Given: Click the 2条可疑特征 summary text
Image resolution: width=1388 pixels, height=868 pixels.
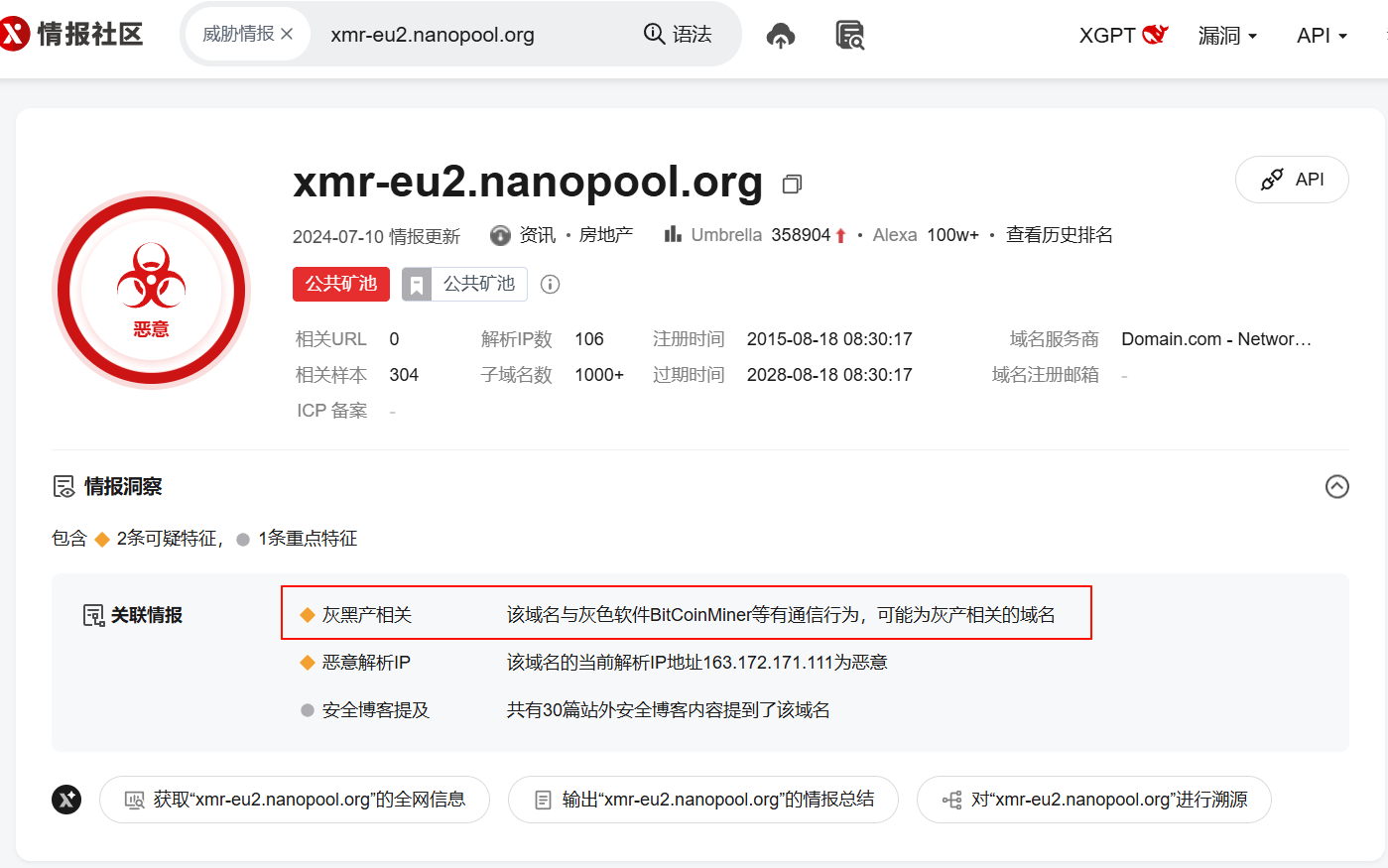Looking at the screenshot, I should (x=166, y=538).
